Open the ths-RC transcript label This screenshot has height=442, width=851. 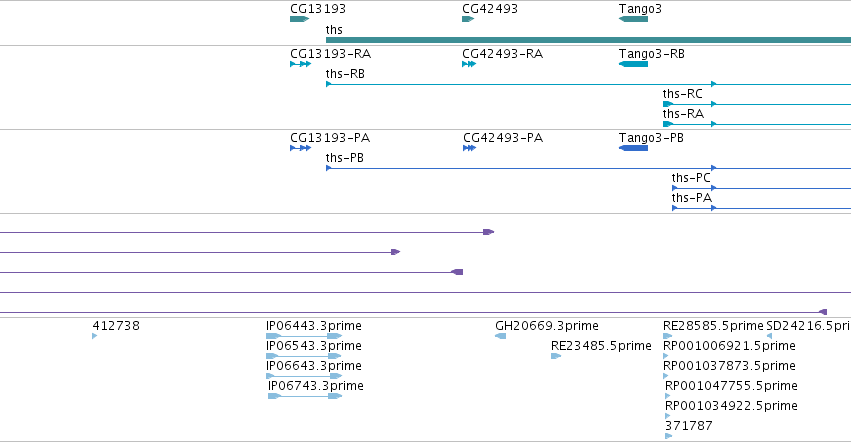682,94
